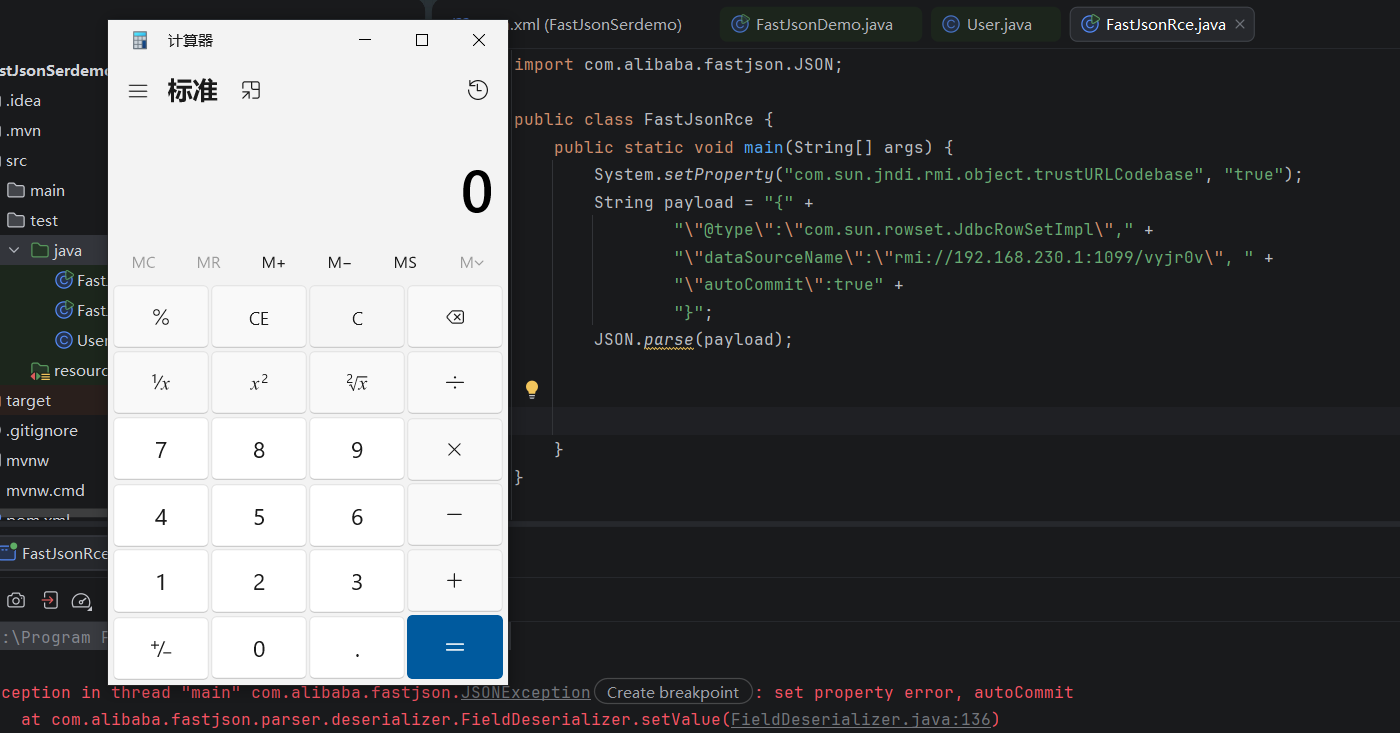
Task: Click digit 5 on calculator
Action: (x=259, y=515)
